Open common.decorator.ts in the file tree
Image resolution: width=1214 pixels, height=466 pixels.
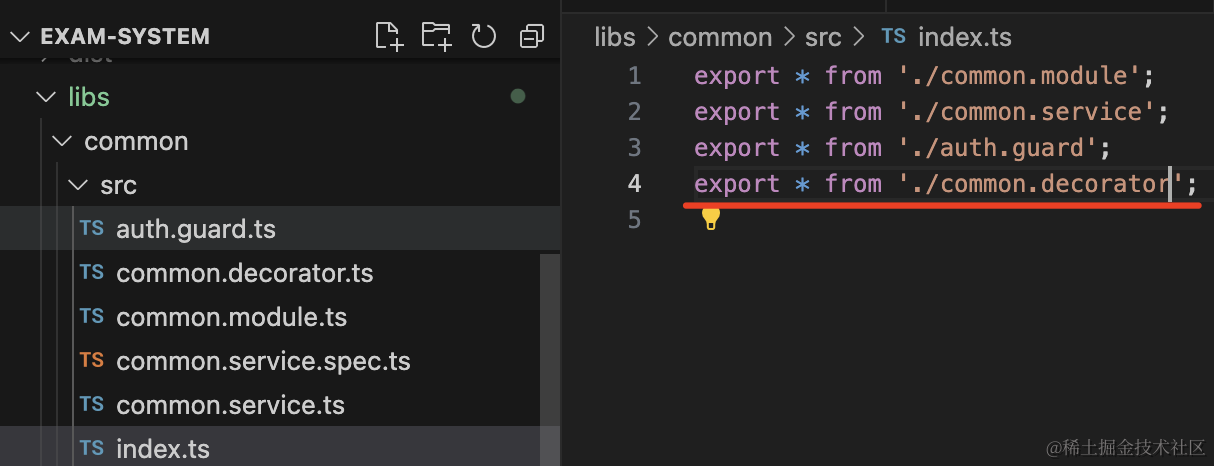click(244, 273)
